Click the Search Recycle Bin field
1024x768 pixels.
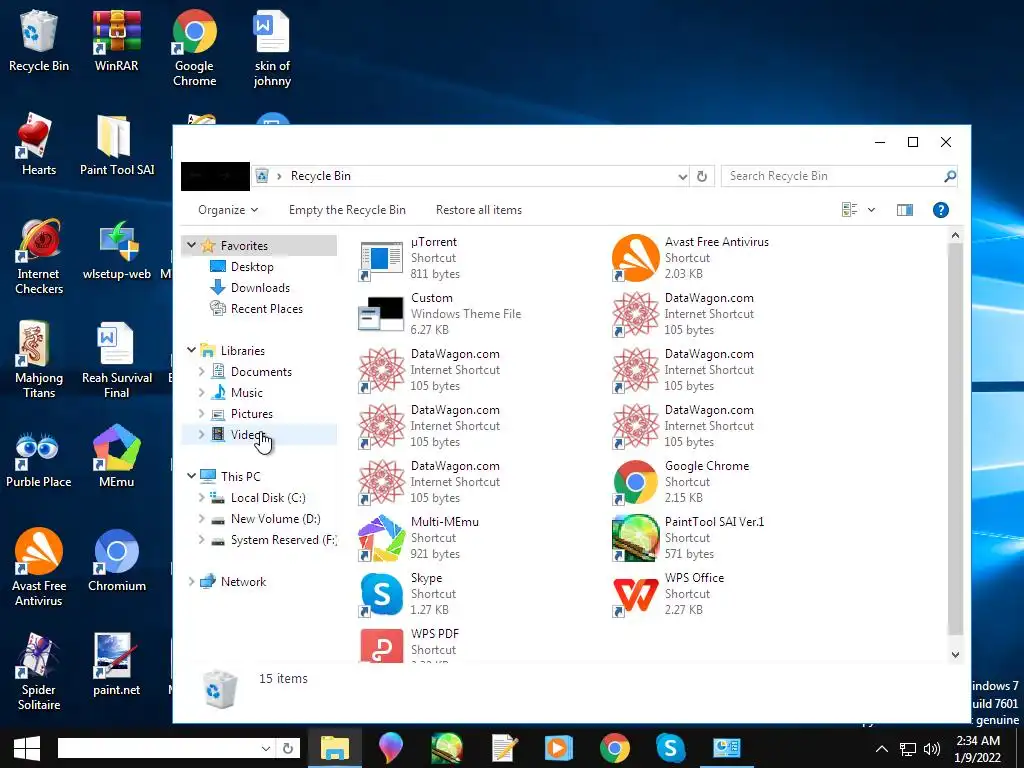tap(835, 176)
